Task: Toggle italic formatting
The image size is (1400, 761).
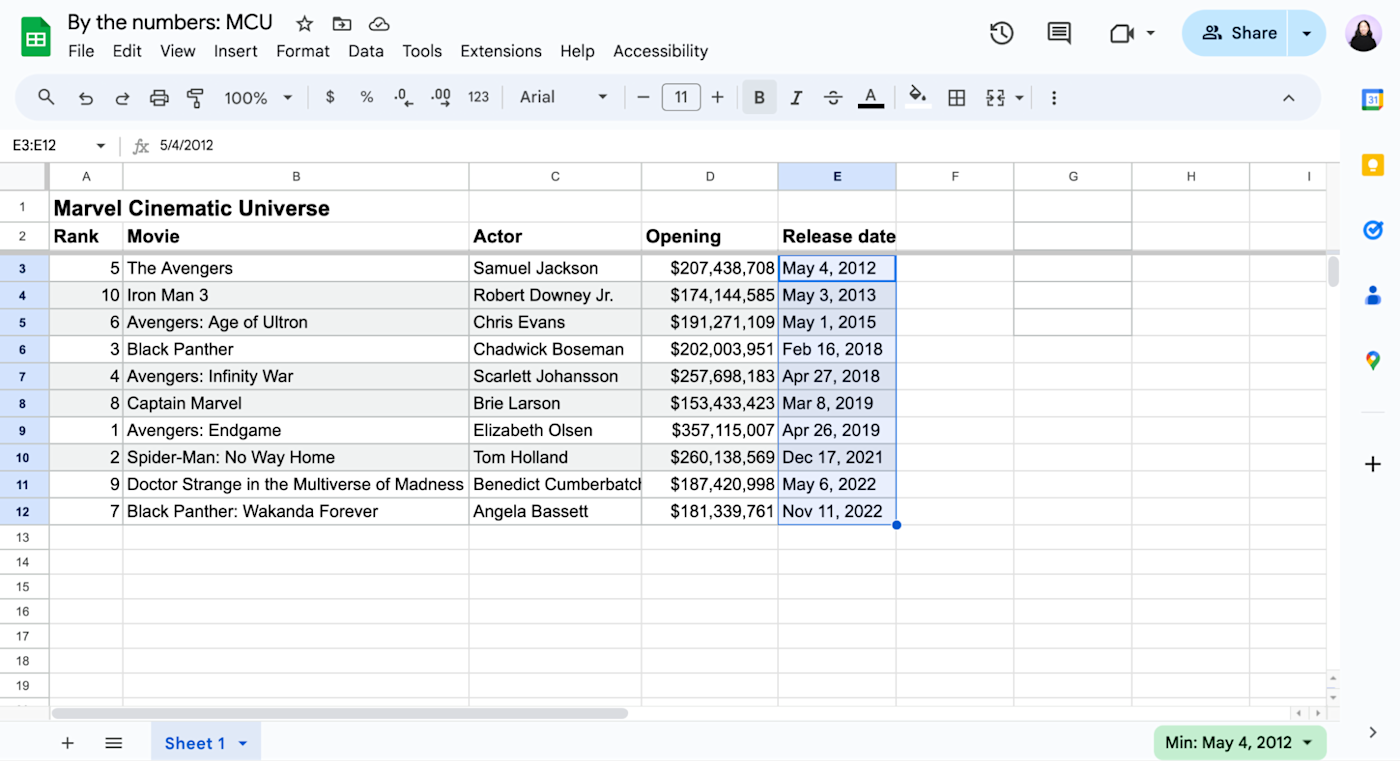Action: (x=796, y=97)
